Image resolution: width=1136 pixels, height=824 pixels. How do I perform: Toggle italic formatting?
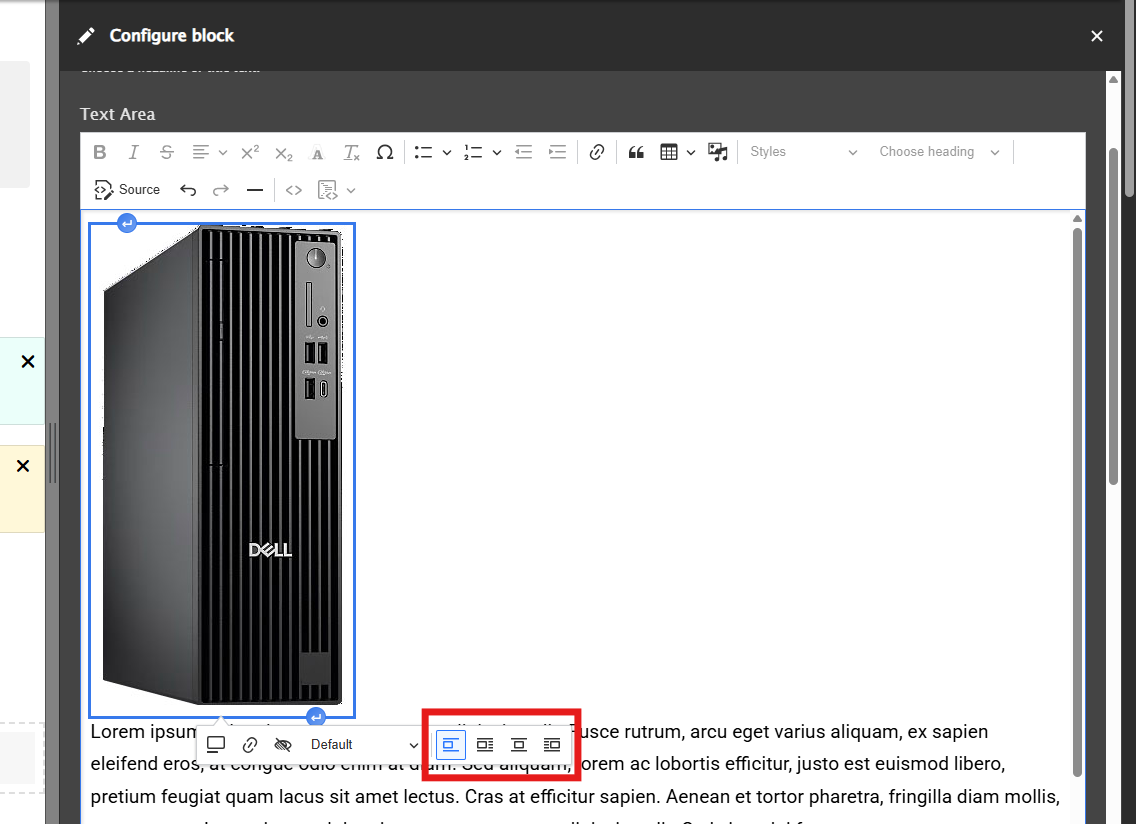pyautogui.click(x=133, y=152)
